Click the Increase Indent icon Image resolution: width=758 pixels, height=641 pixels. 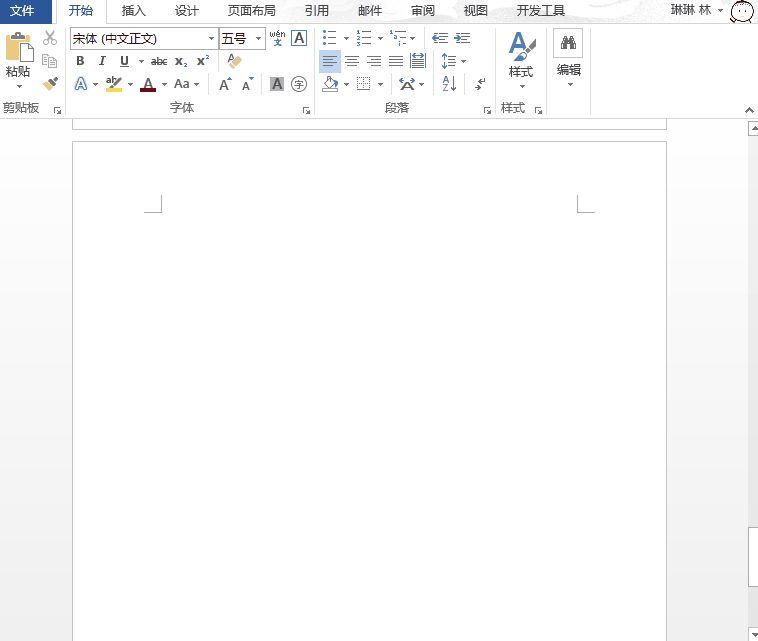tap(462, 38)
